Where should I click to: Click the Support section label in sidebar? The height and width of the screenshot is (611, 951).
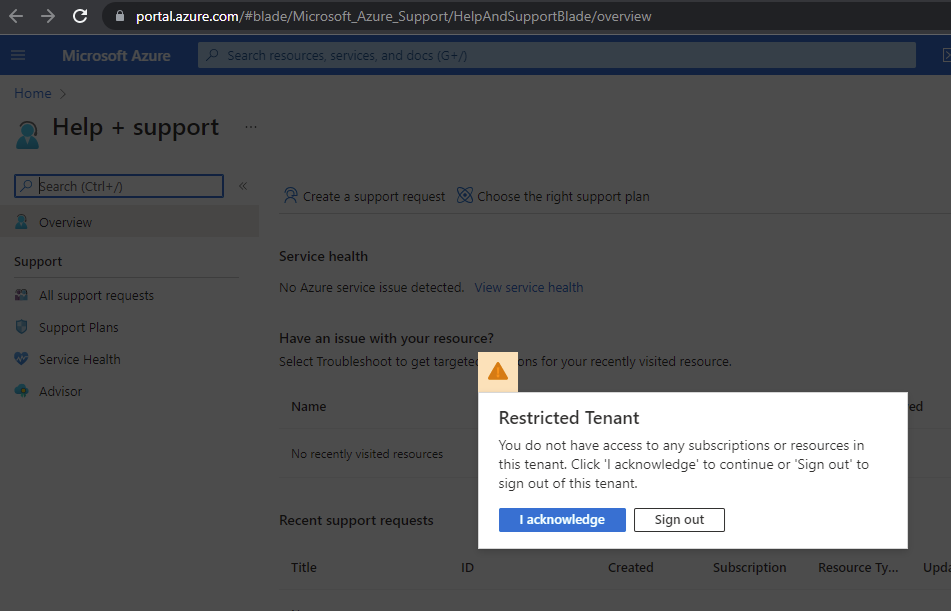pos(38,261)
